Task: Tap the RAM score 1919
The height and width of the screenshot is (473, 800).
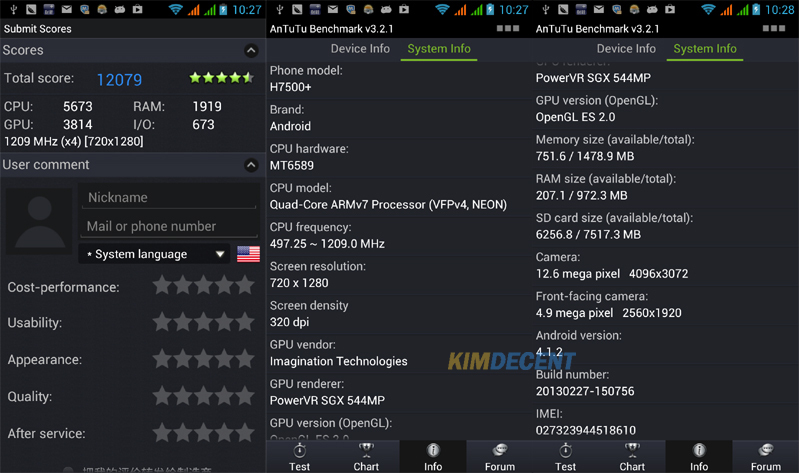Action: [x=207, y=107]
